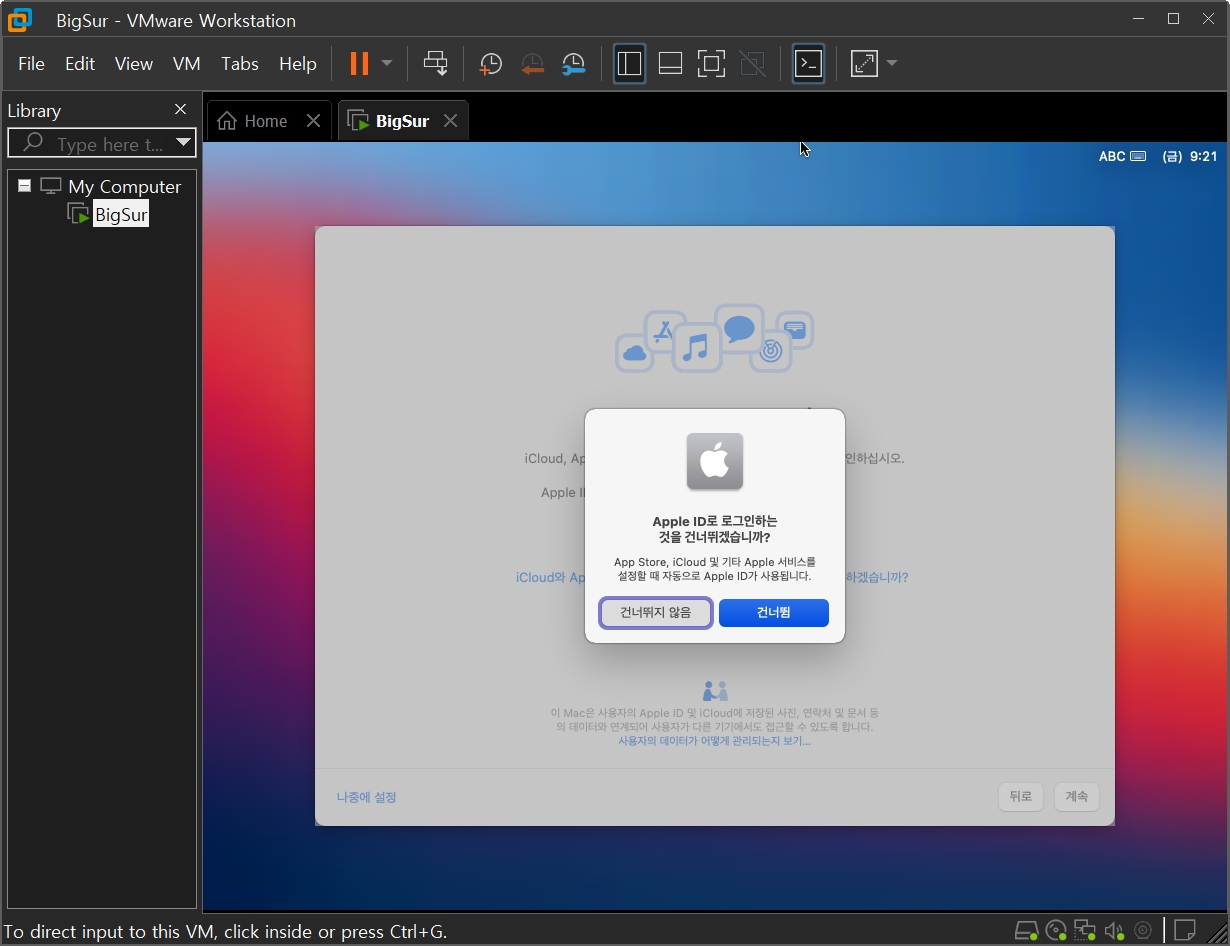Viewport: 1230px width, 946px height.
Task: Pause the virtual machine
Action: [359, 64]
